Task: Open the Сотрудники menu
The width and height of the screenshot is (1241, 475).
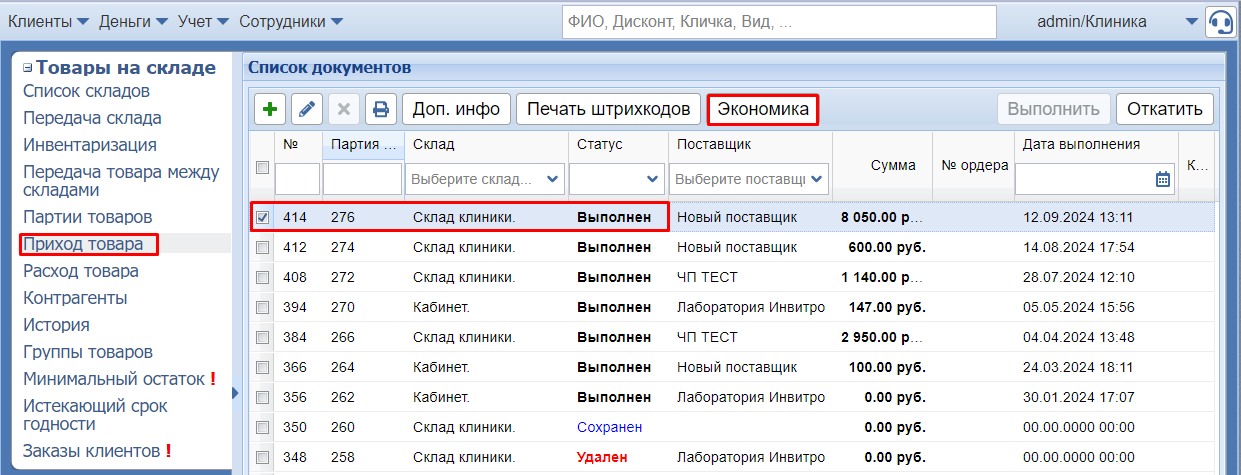Action: click(x=290, y=21)
